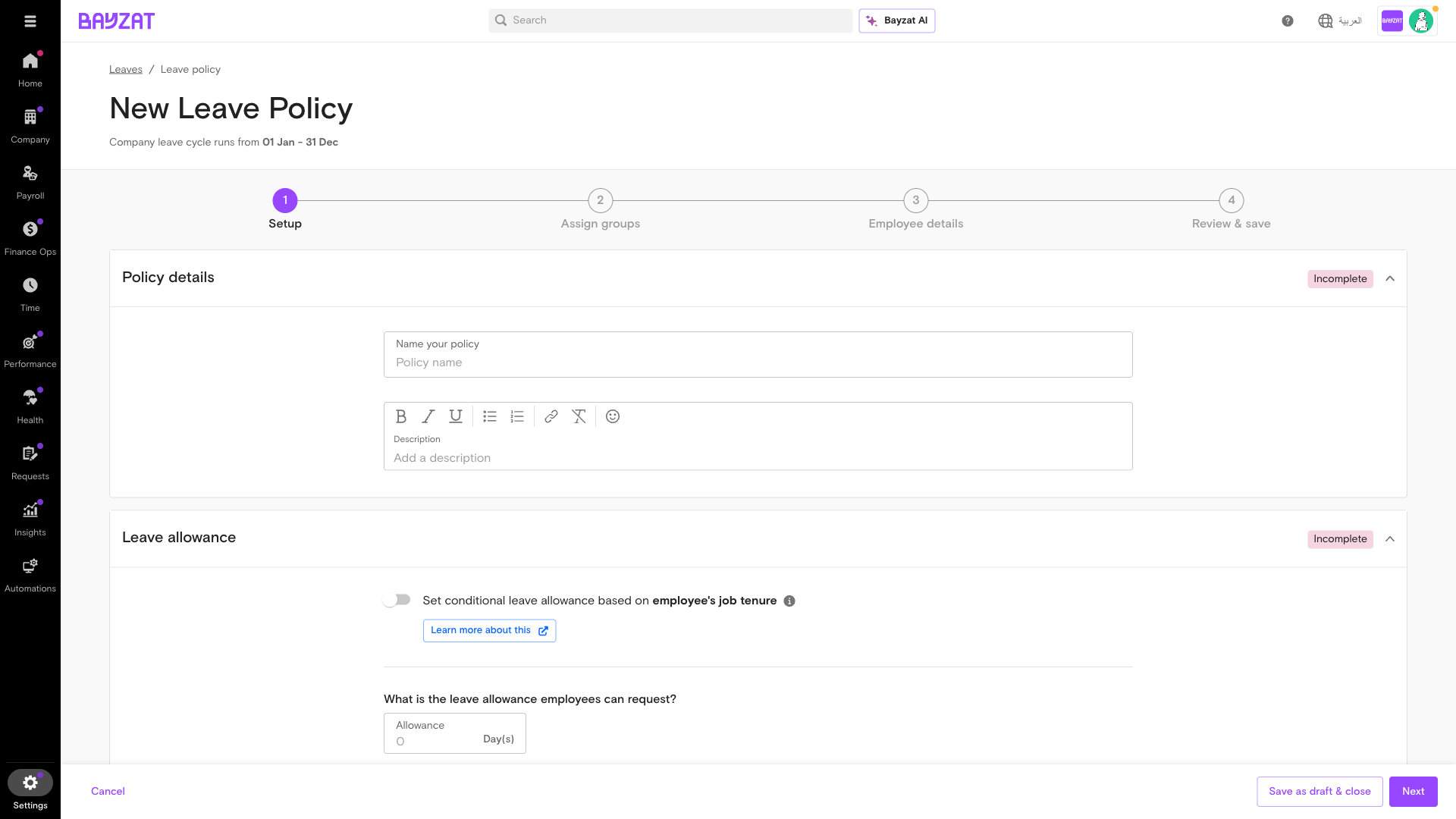The height and width of the screenshot is (819, 1456).
Task: Show info tooltip for job tenure
Action: click(x=789, y=601)
